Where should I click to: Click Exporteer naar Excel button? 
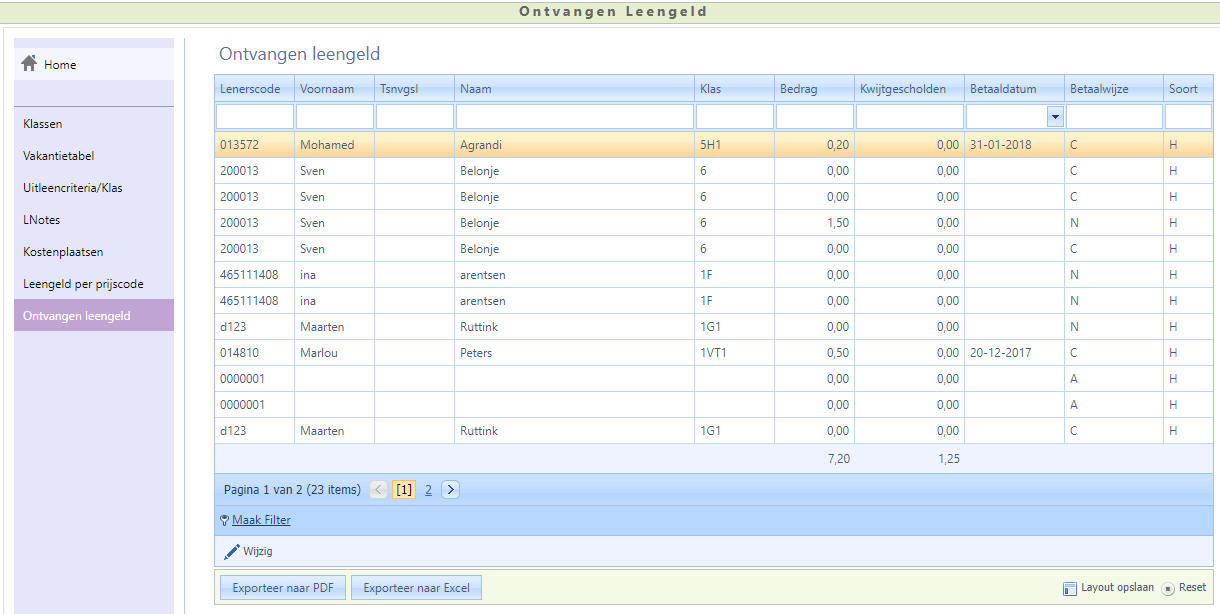[416, 588]
